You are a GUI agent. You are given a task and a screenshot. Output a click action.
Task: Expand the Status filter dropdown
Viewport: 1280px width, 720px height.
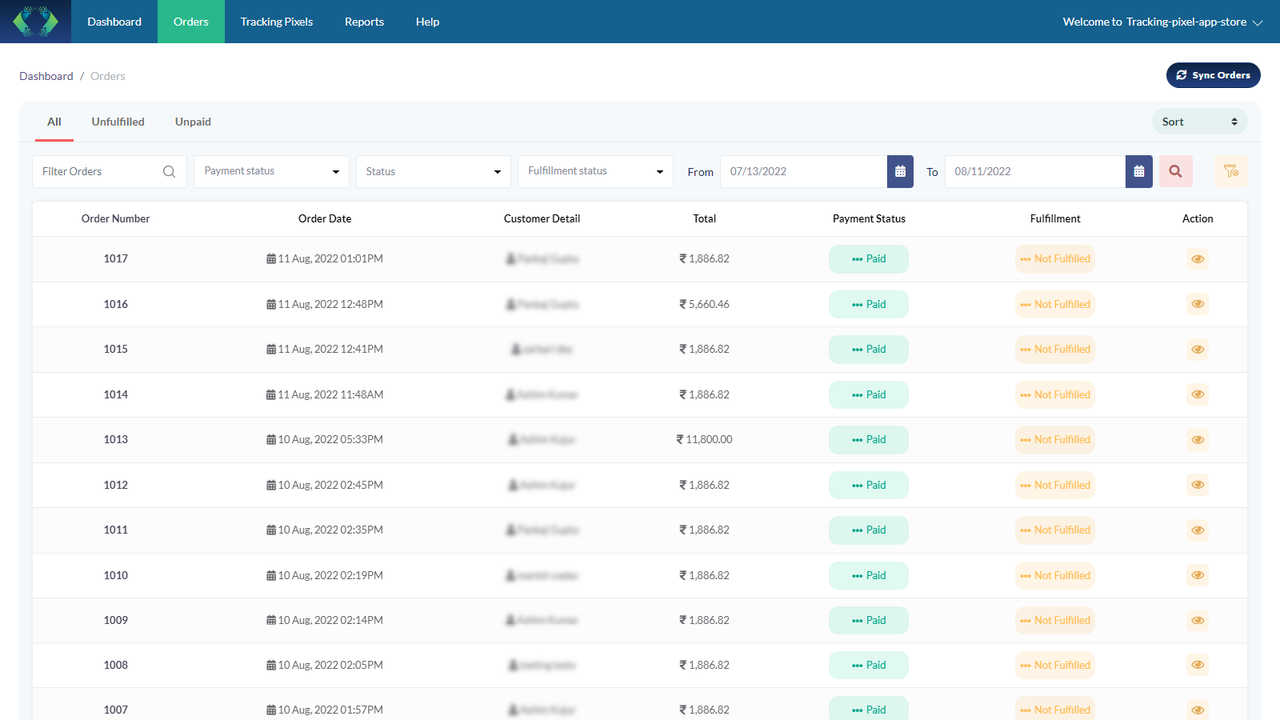433,171
